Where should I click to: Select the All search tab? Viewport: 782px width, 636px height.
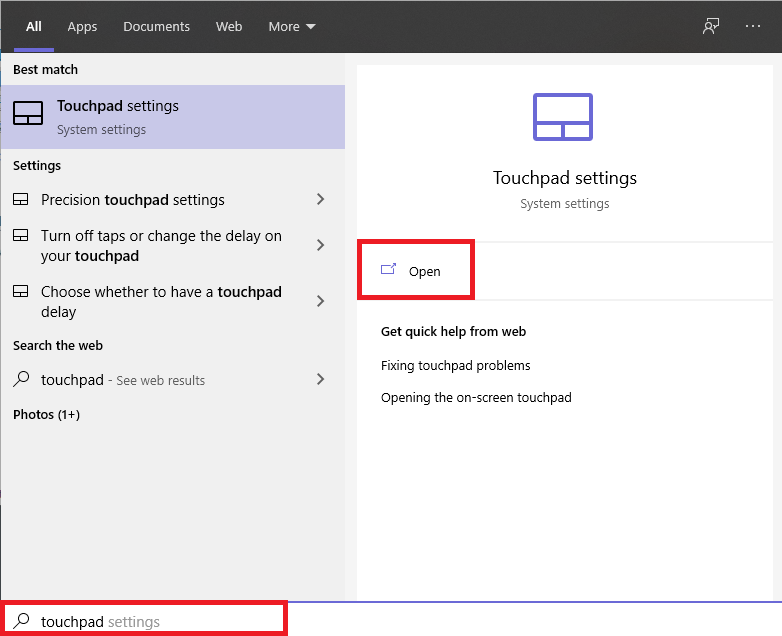click(33, 26)
